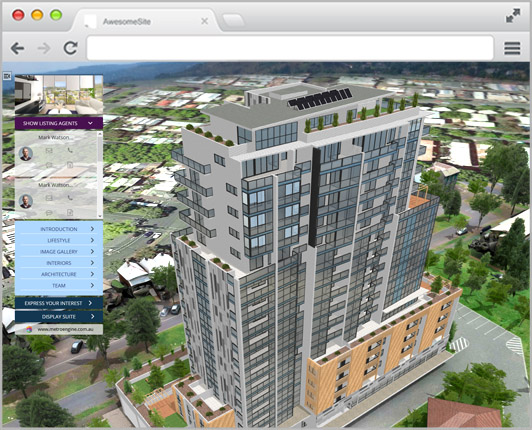
Task: Click the browser back arrow
Action: coord(17,48)
